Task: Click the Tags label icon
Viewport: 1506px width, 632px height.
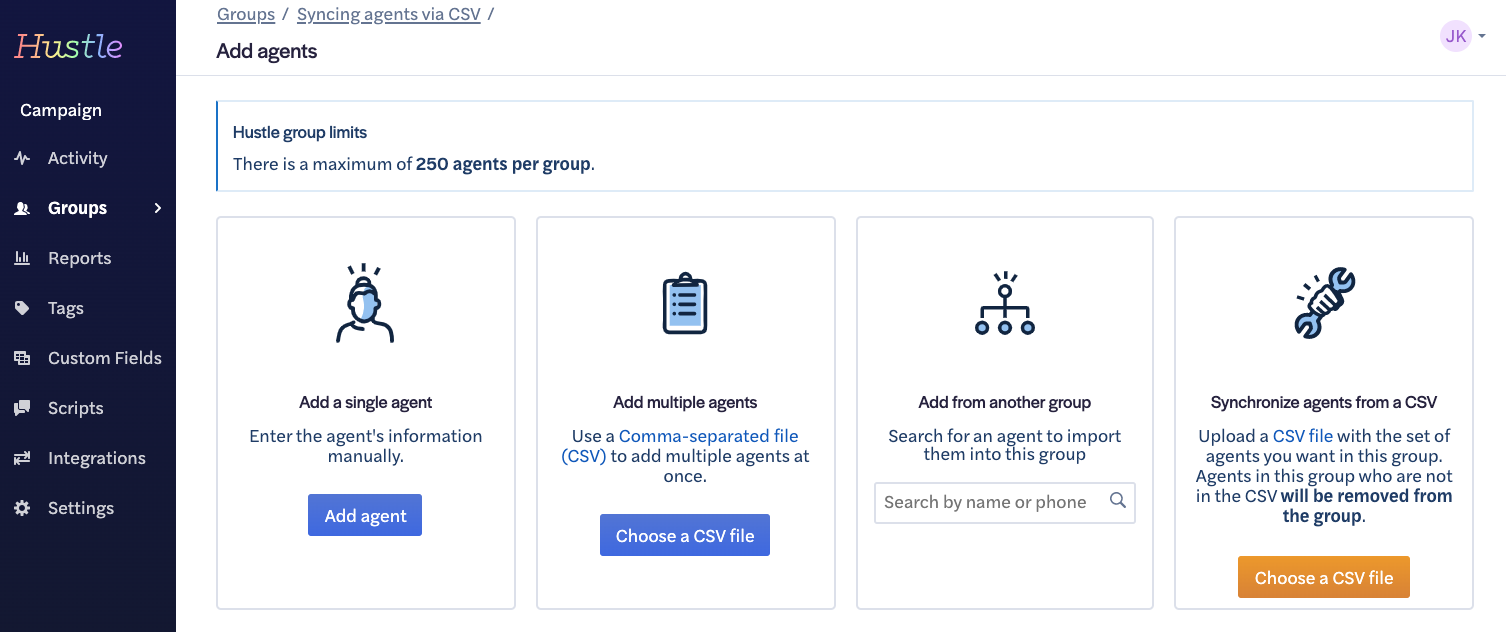Action: pyautogui.click(x=22, y=308)
